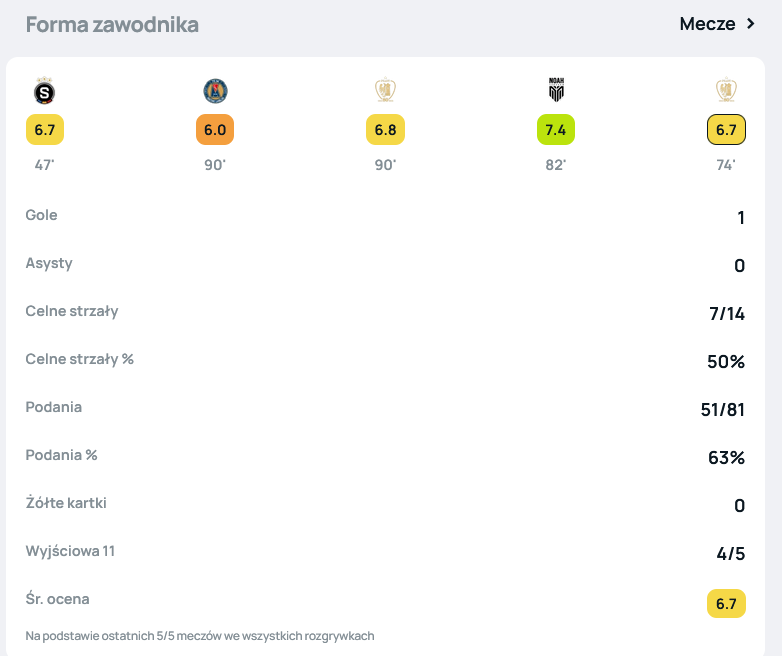Screen dimensions: 782x656
Task: Click the 6.7 rating under the Sparta logo
Action: pos(45,130)
